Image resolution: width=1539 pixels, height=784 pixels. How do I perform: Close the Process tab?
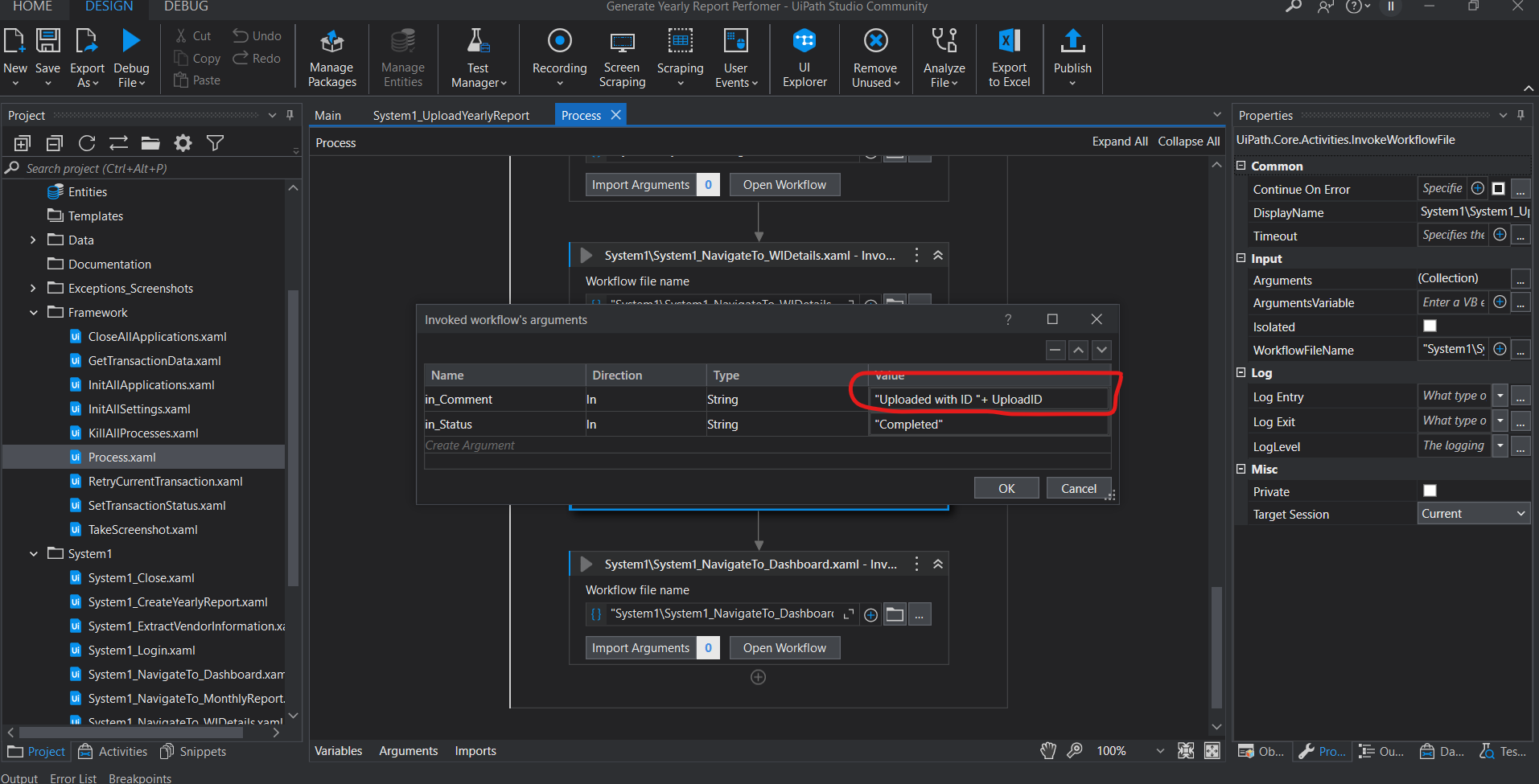[x=615, y=115]
